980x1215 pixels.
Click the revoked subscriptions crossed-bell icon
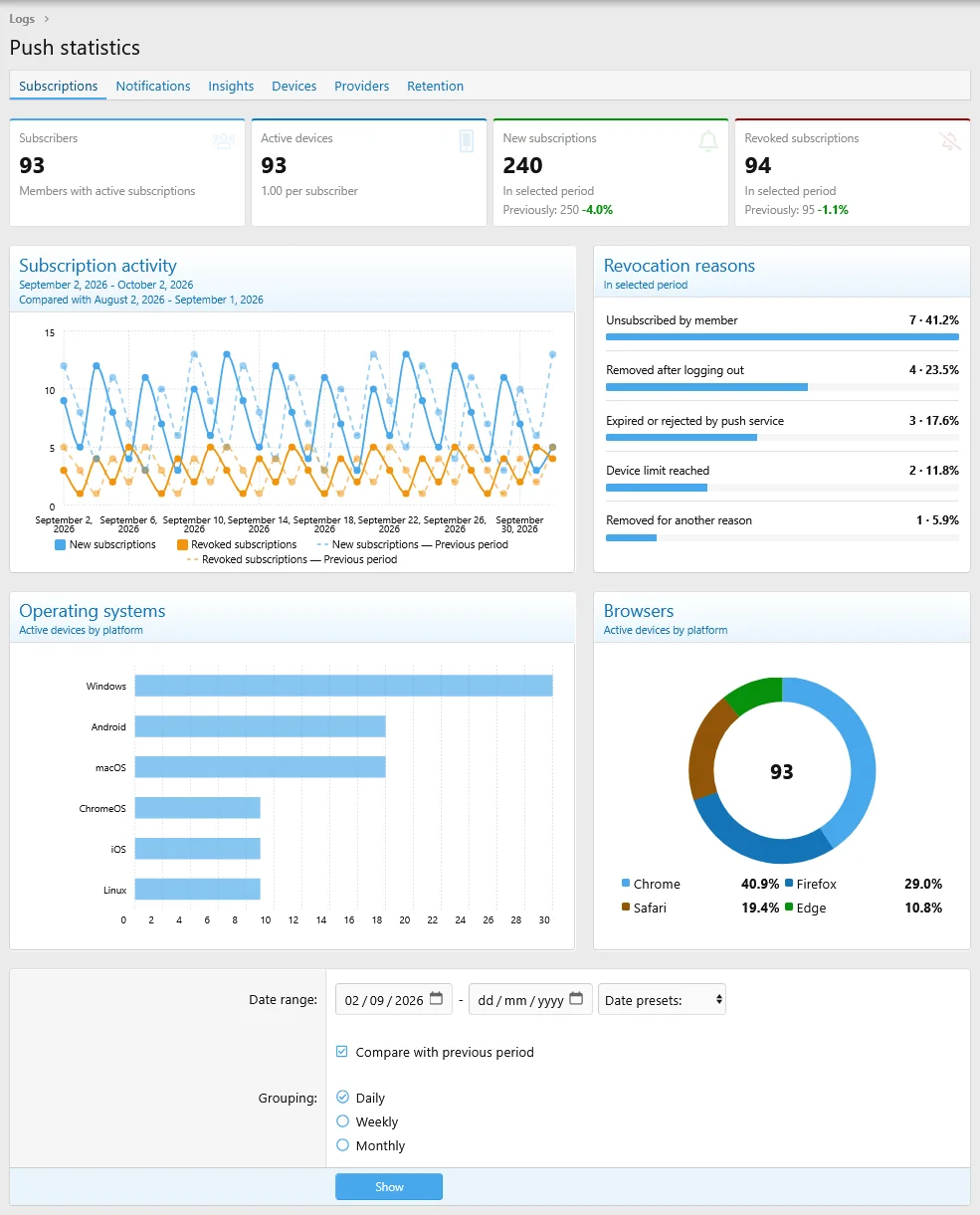(950, 141)
